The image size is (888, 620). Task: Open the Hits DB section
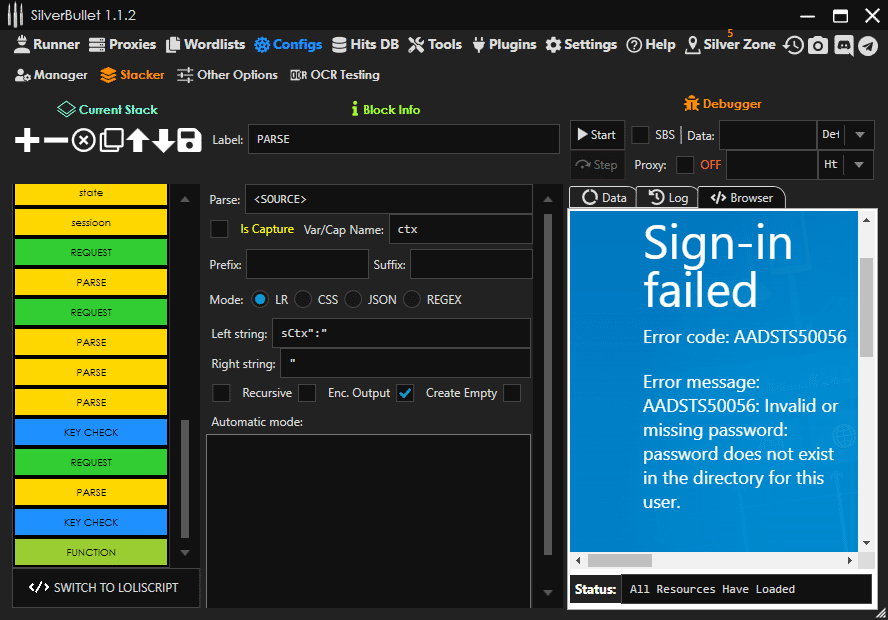click(365, 44)
